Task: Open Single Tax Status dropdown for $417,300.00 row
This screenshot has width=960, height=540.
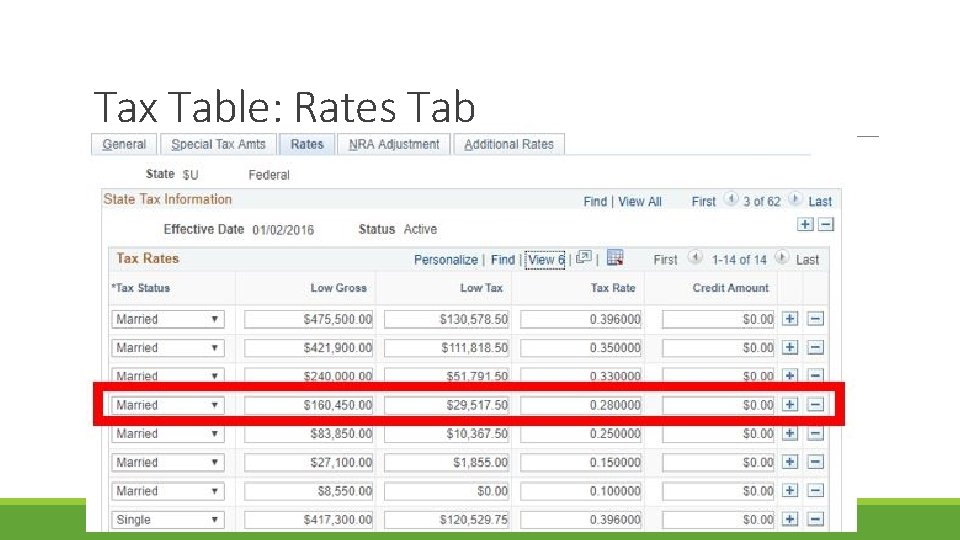Action: [168, 520]
